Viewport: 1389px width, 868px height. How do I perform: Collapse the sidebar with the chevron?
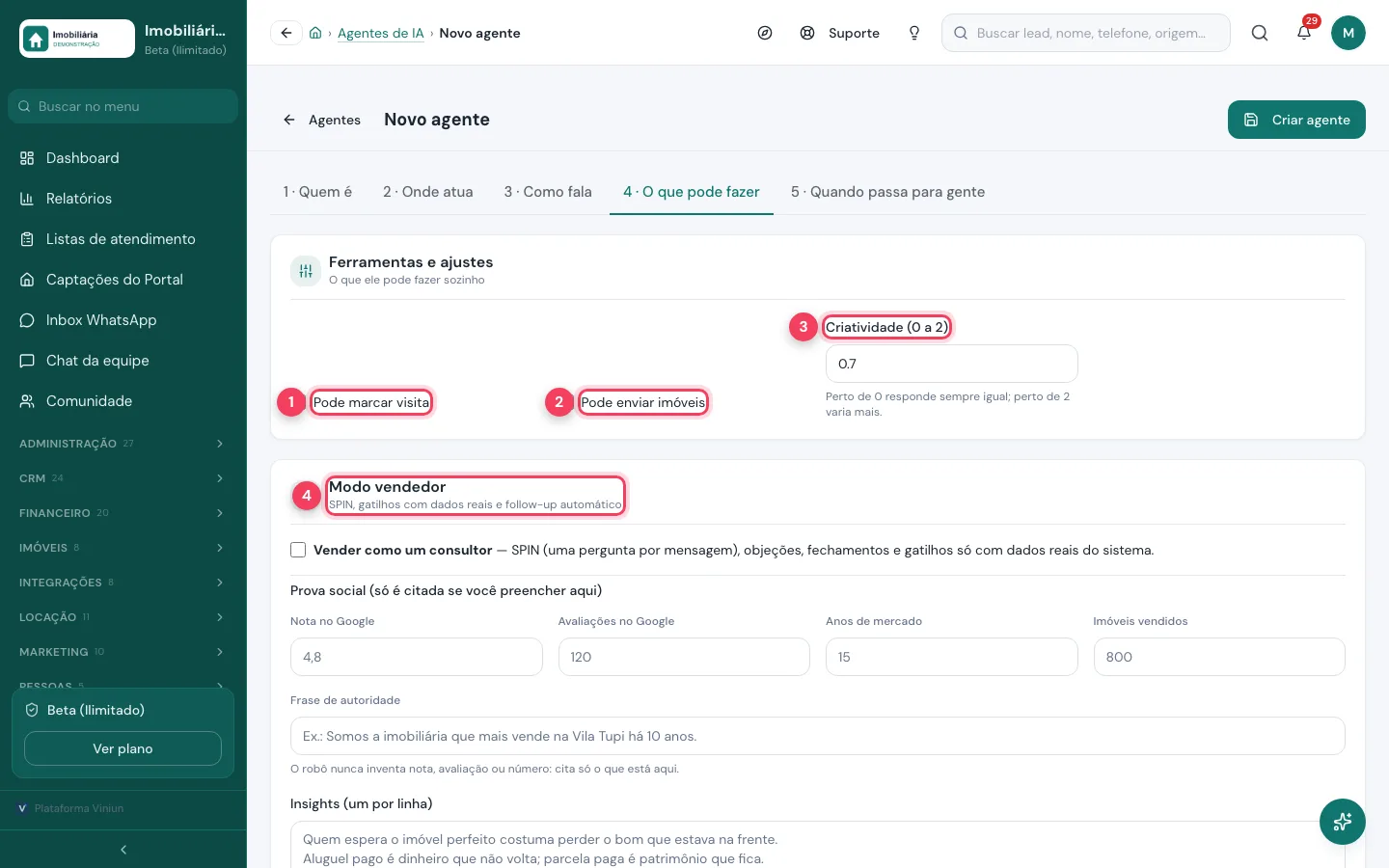(123, 850)
